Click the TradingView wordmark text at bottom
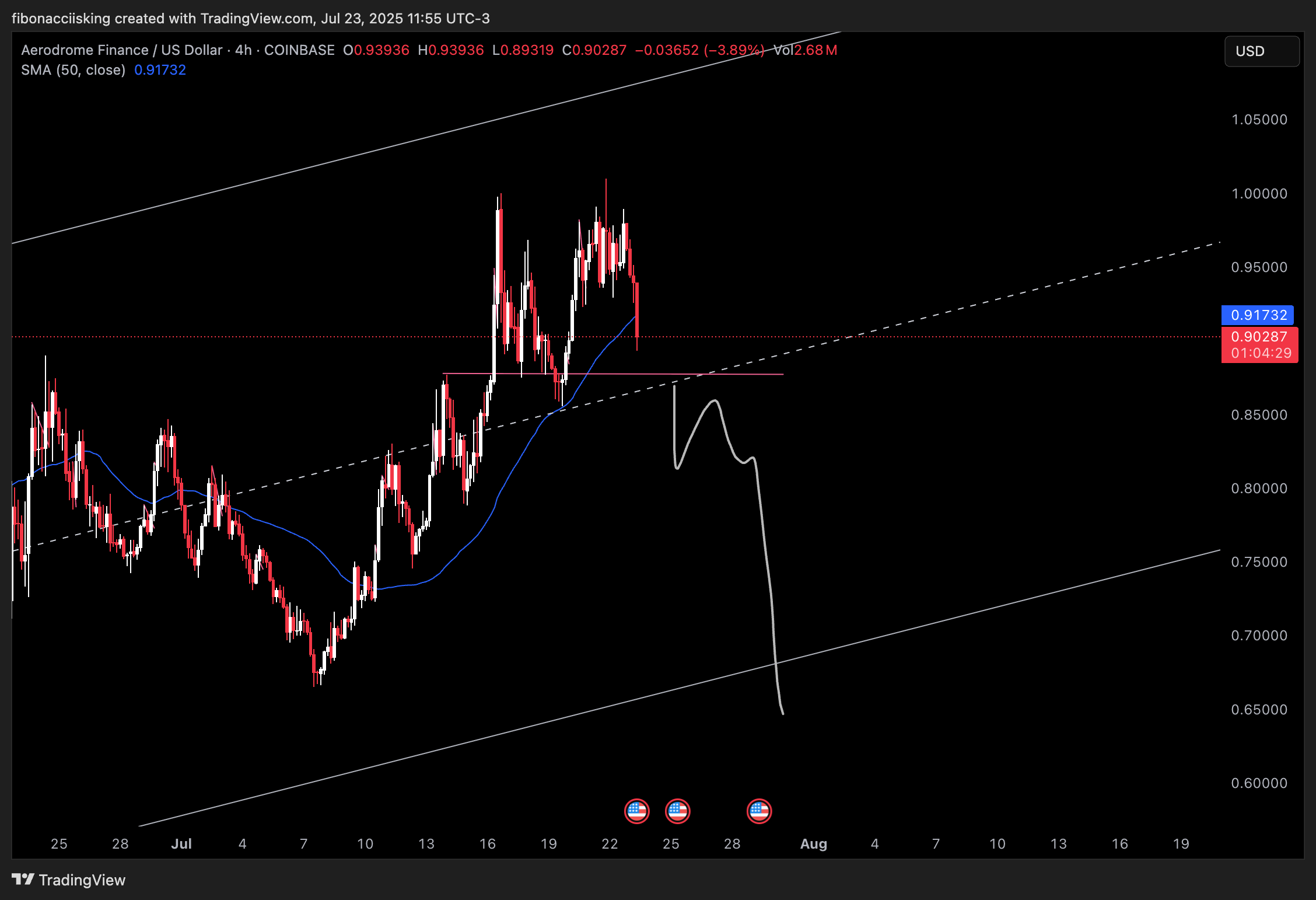Viewport: 1316px width, 900px height. (x=82, y=880)
